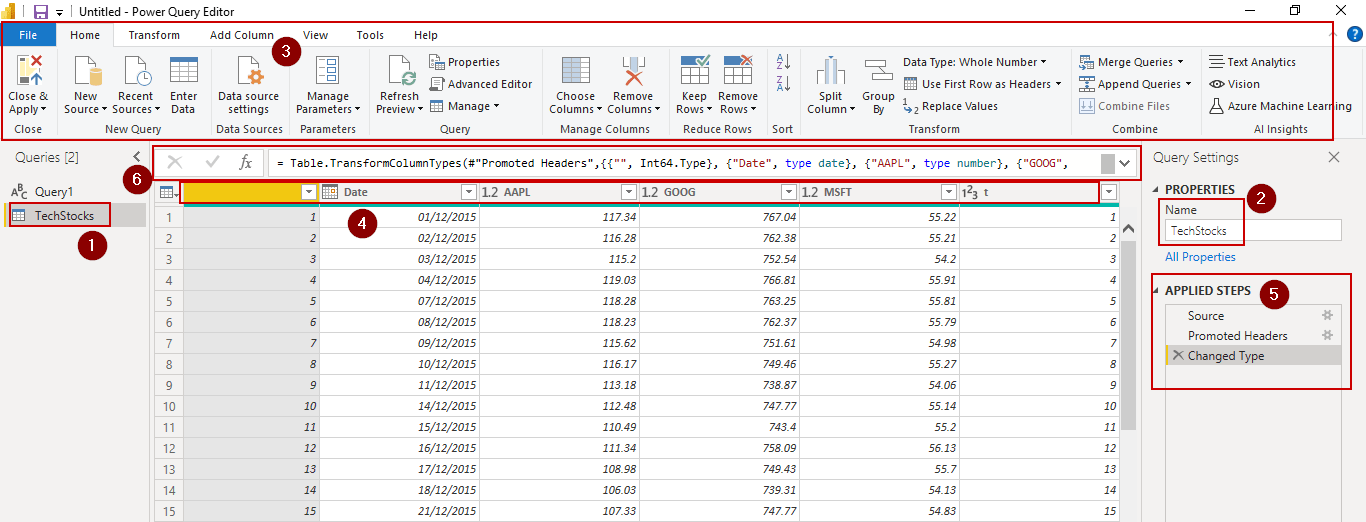Image resolution: width=1366 pixels, height=522 pixels.
Task: Sort ascending with the A-Z icon
Action: (x=783, y=62)
